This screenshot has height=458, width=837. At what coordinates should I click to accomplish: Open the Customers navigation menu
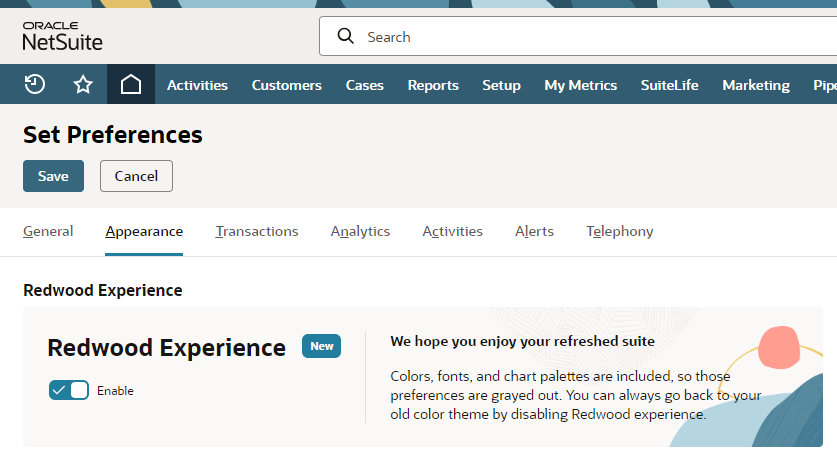tap(287, 85)
